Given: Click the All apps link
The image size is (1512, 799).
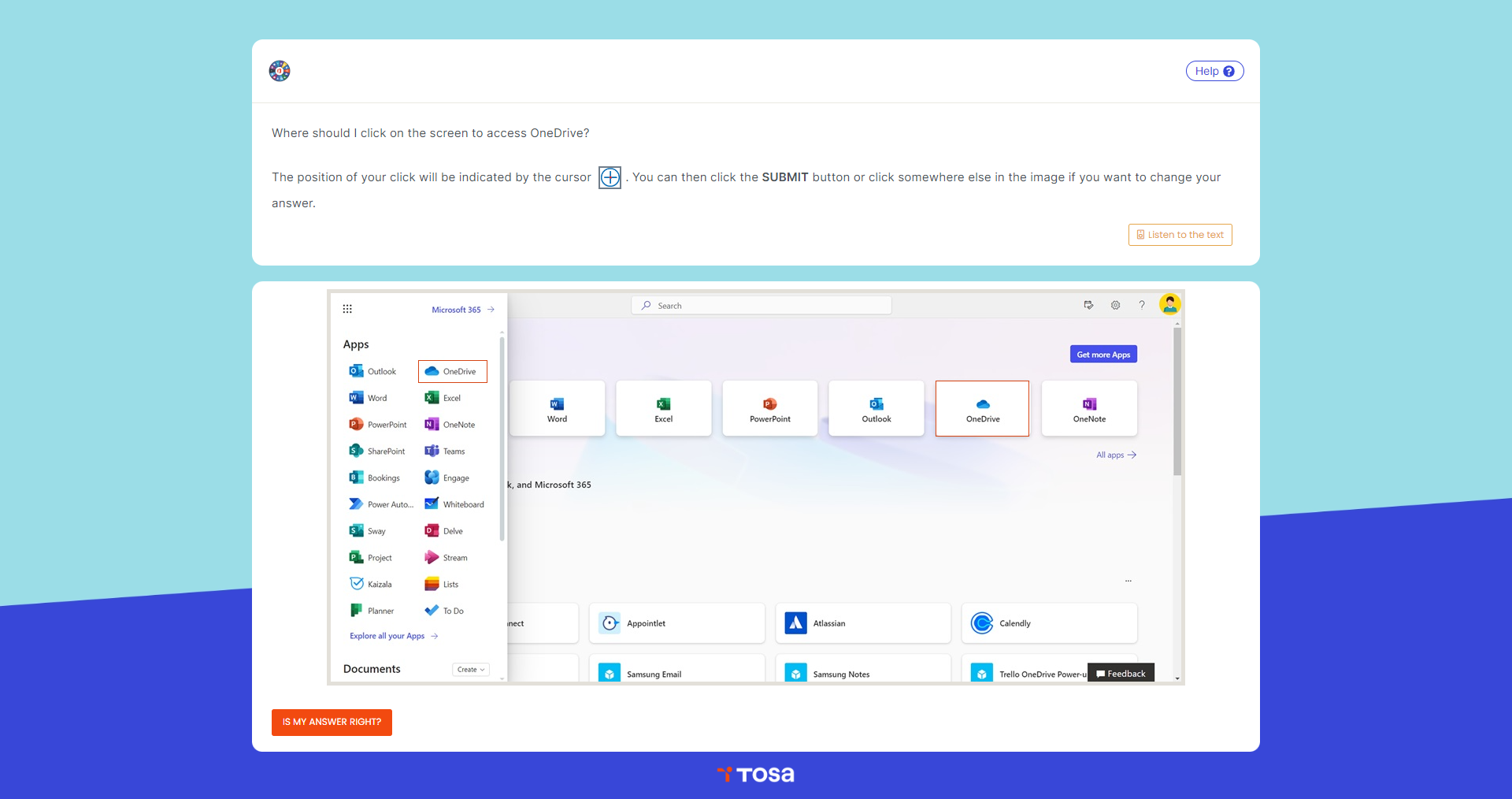Looking at the screenshot, I should tap(1116, 455).
